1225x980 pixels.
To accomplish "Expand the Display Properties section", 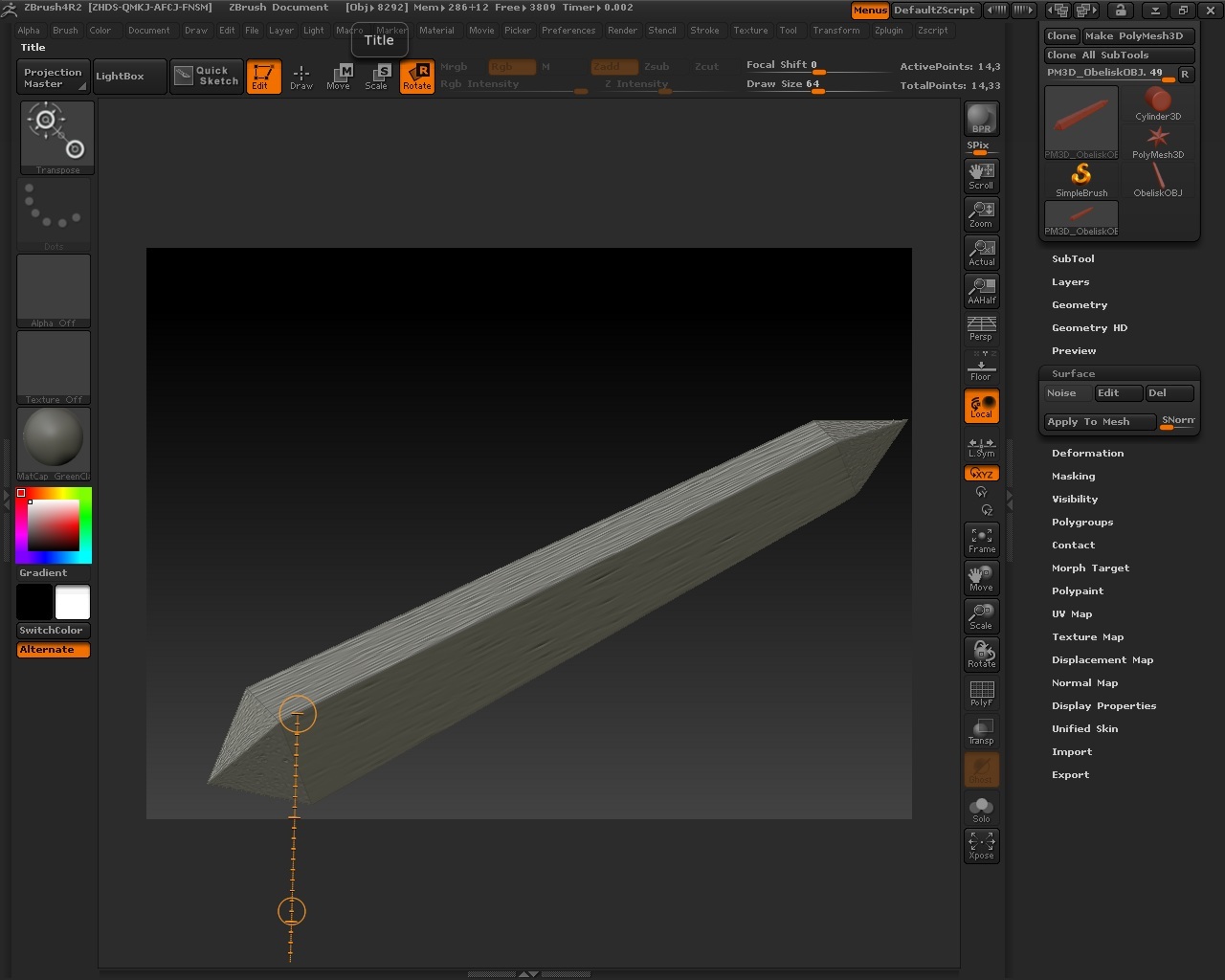I will click(x=1103, y=706).
